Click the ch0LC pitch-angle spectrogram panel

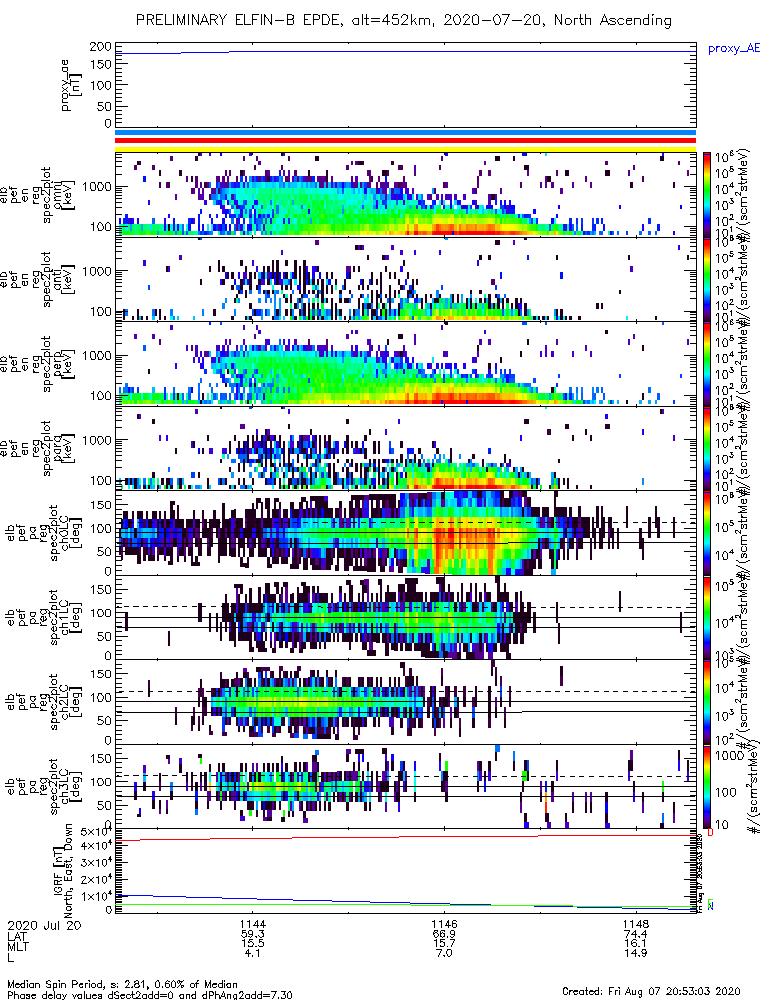click(x=405, y=533)
